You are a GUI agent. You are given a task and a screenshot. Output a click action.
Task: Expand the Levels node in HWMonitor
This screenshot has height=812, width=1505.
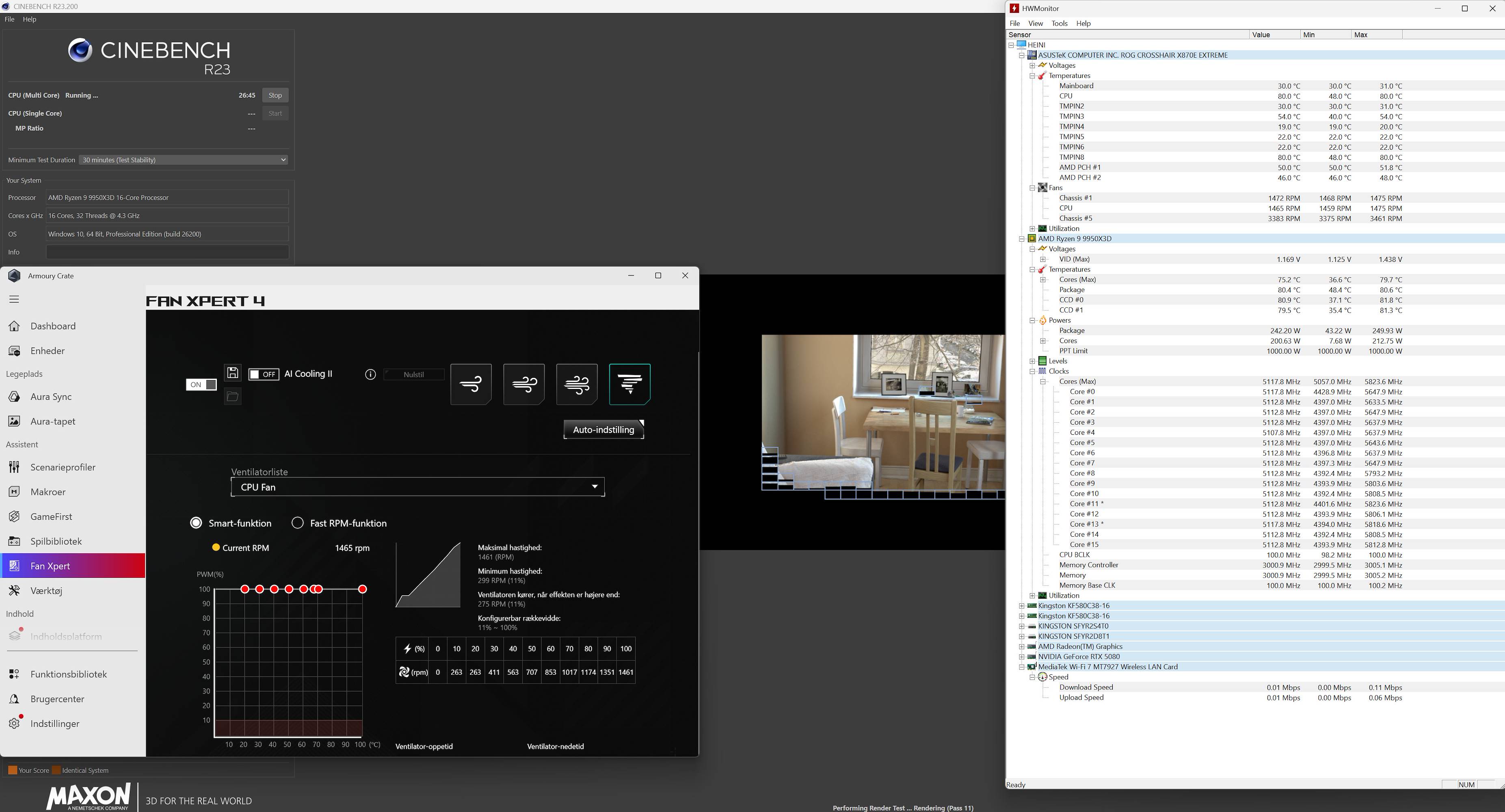[x=1032, y=361]
